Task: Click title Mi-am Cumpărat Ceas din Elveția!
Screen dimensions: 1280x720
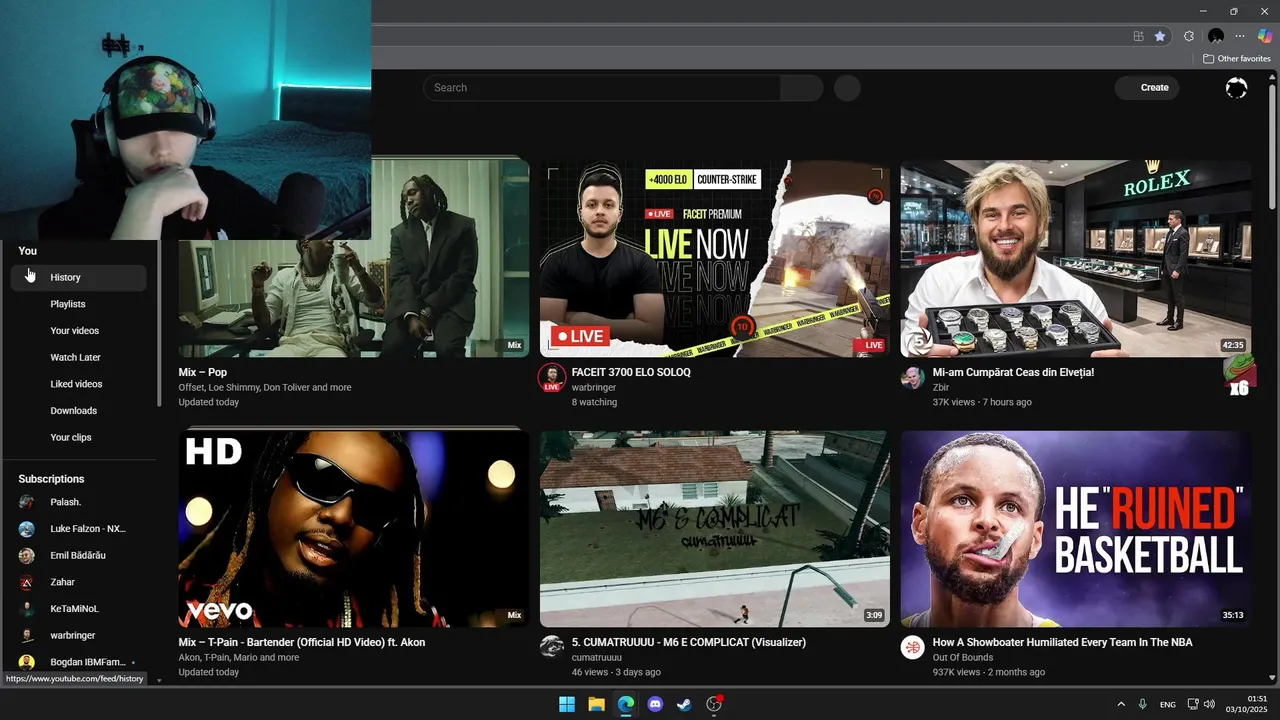Action: click(1013, 372)
